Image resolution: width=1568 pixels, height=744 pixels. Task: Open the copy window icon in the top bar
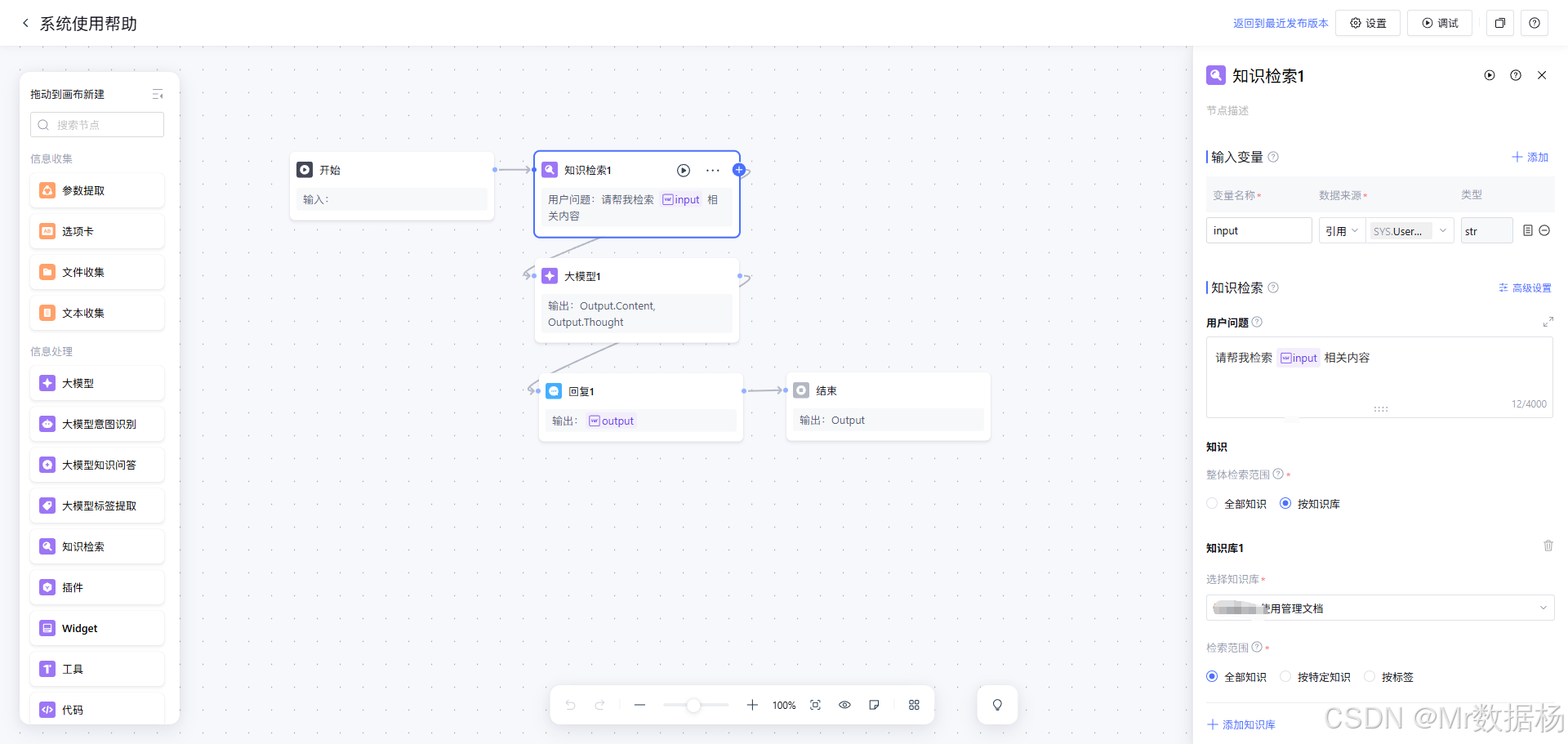pyautogui.click(x=1500, y=23)
